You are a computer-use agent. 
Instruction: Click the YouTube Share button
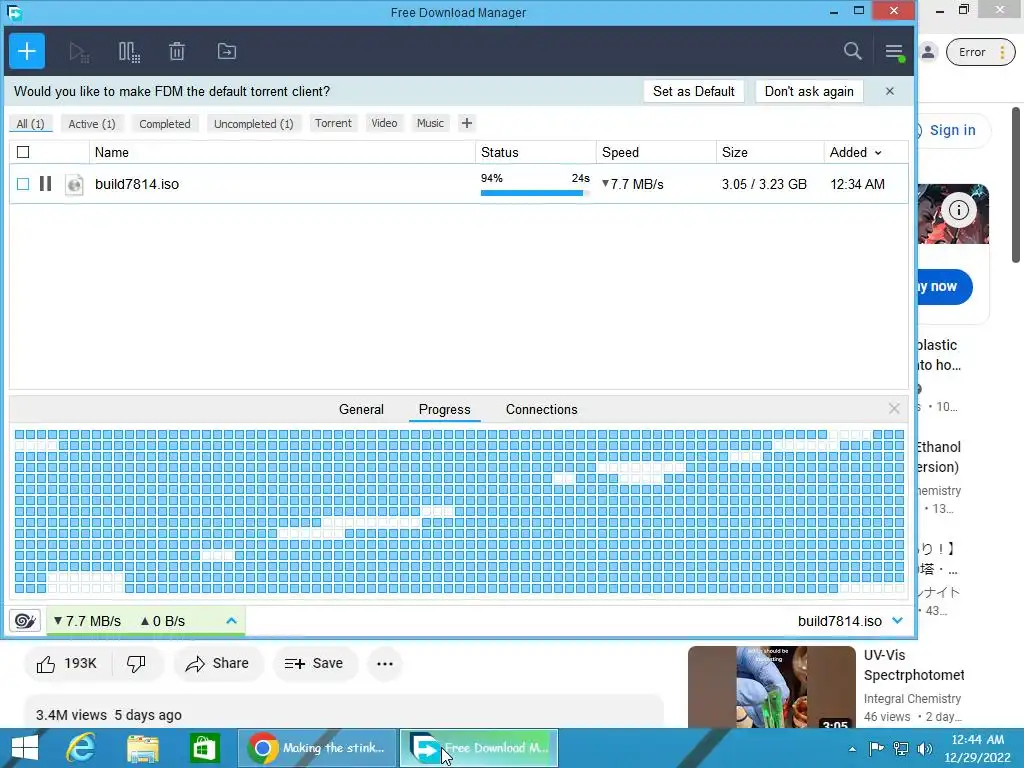[x=217, y=664]
